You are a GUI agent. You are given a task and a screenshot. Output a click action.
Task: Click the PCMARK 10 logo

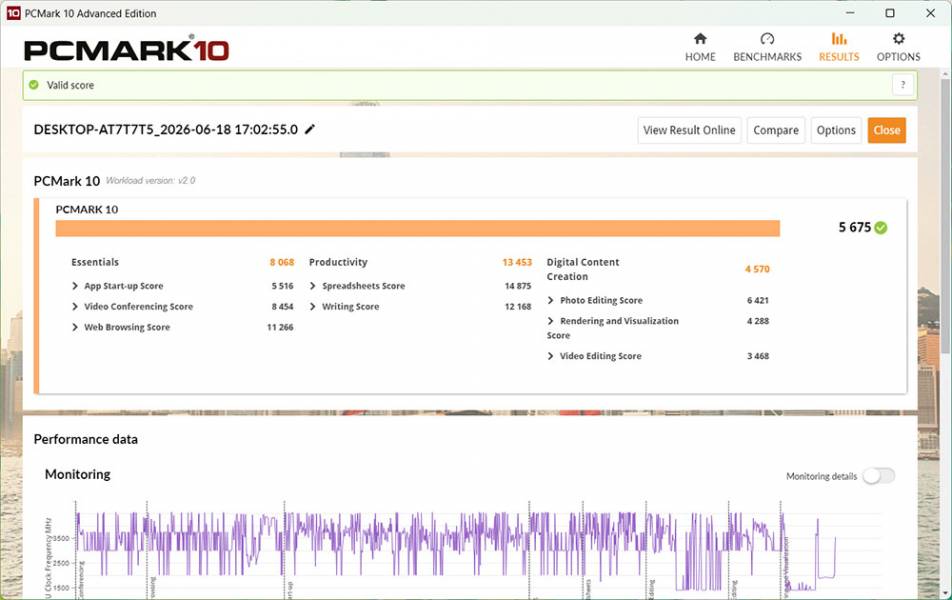click(x=126, y=50)
